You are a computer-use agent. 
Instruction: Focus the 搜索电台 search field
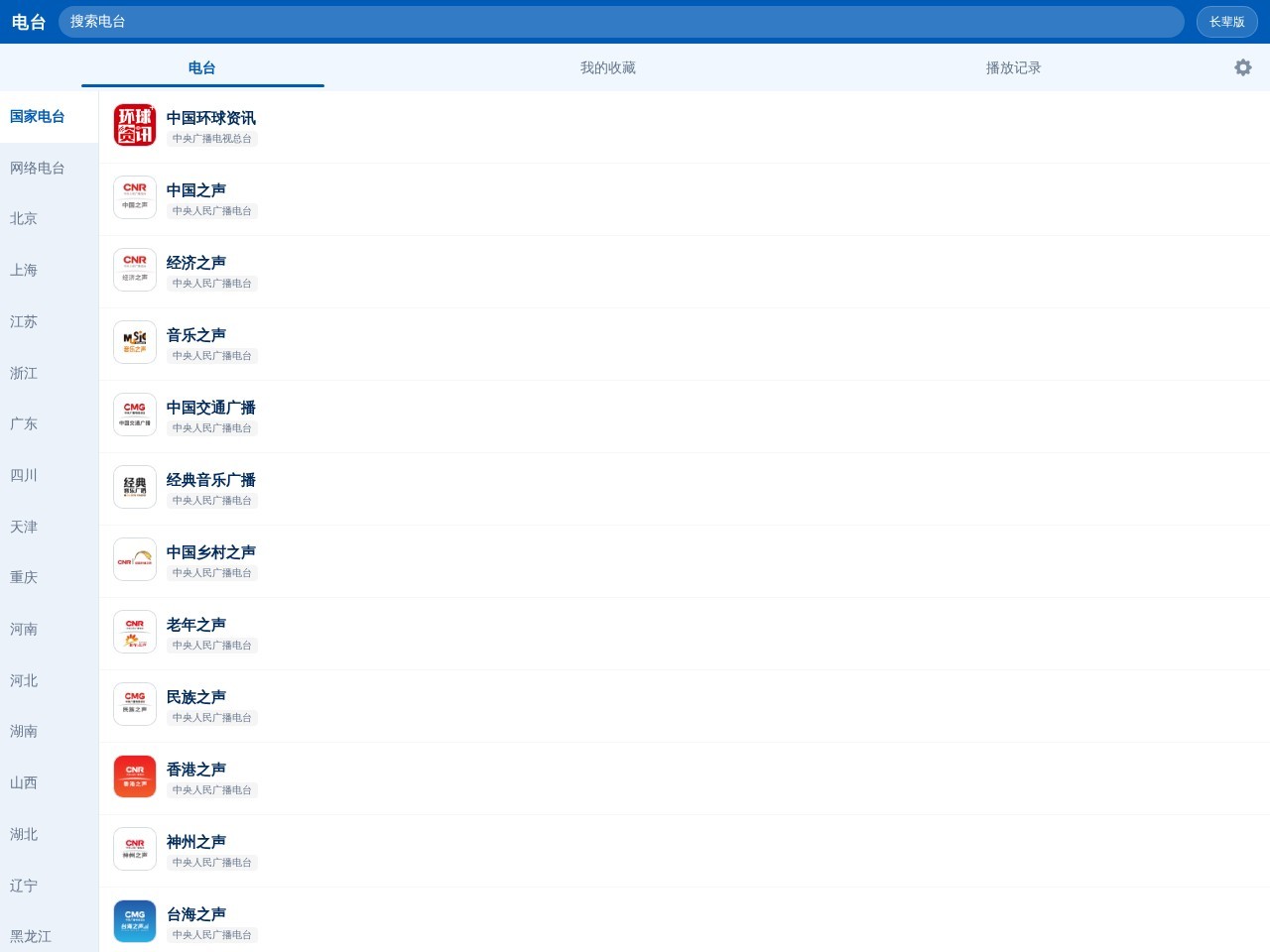[621, 22]
